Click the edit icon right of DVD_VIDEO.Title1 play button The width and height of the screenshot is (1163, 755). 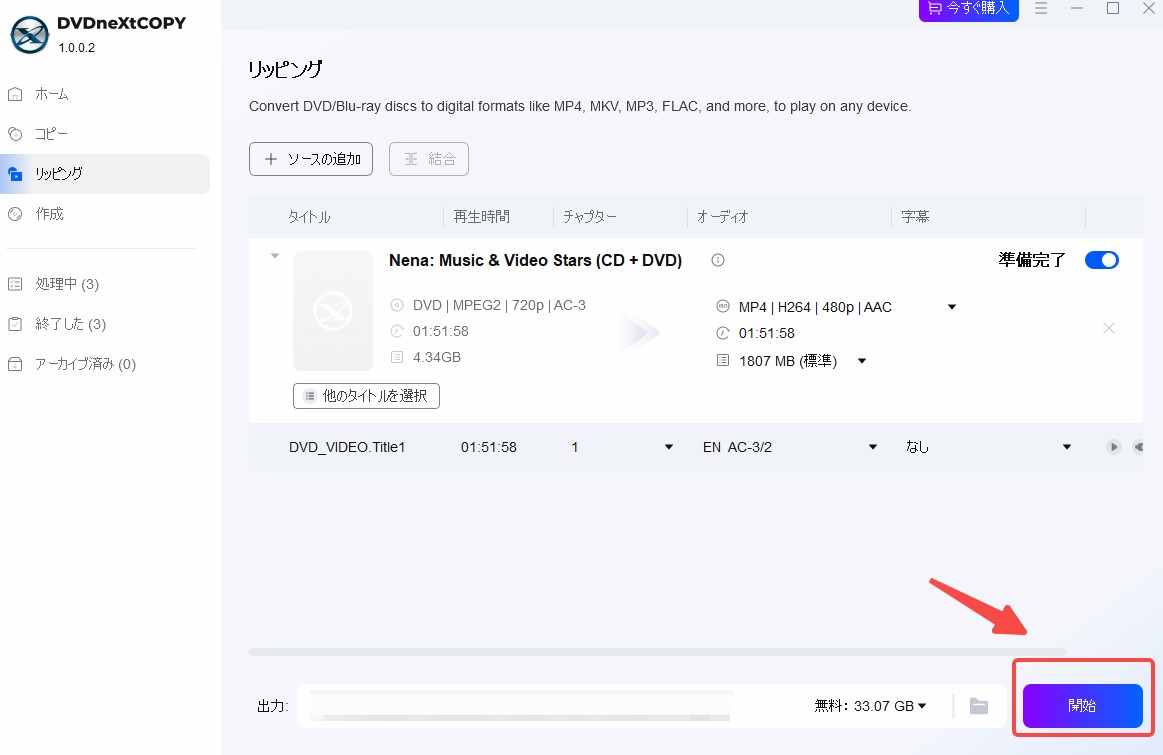click(x=1138, y=447)
